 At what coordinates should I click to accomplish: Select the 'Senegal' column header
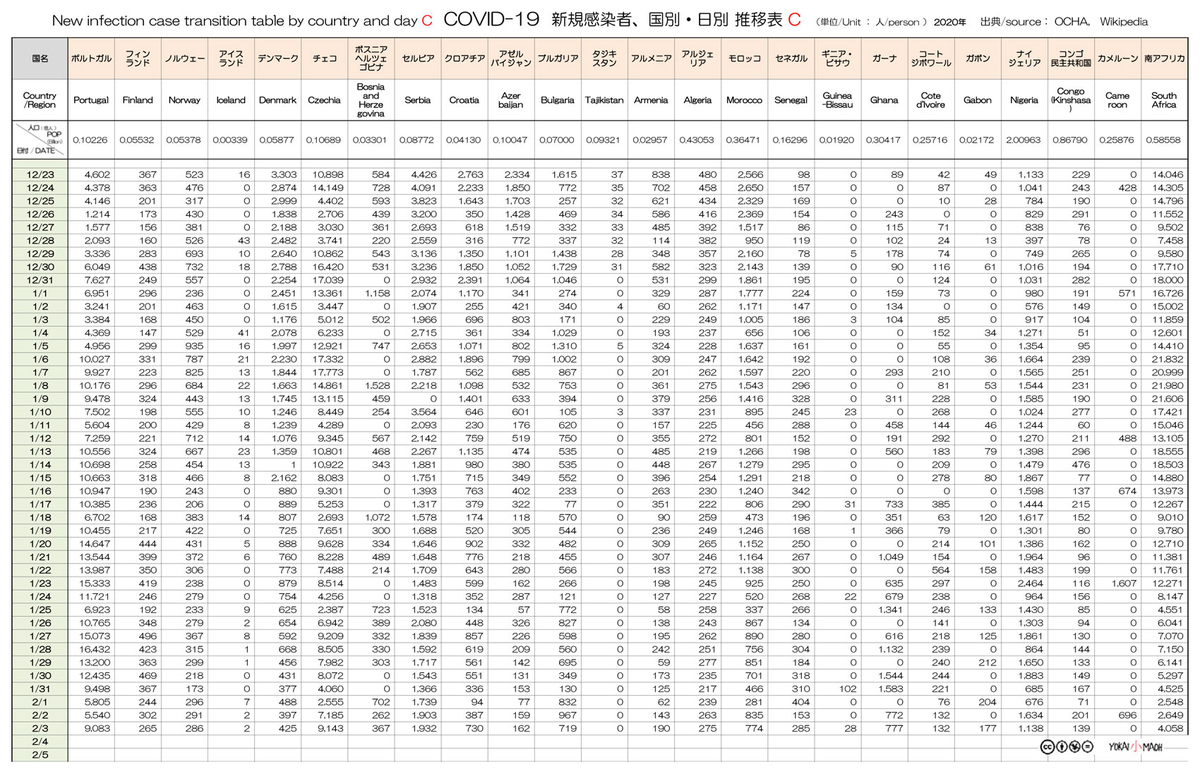point(791,101)
